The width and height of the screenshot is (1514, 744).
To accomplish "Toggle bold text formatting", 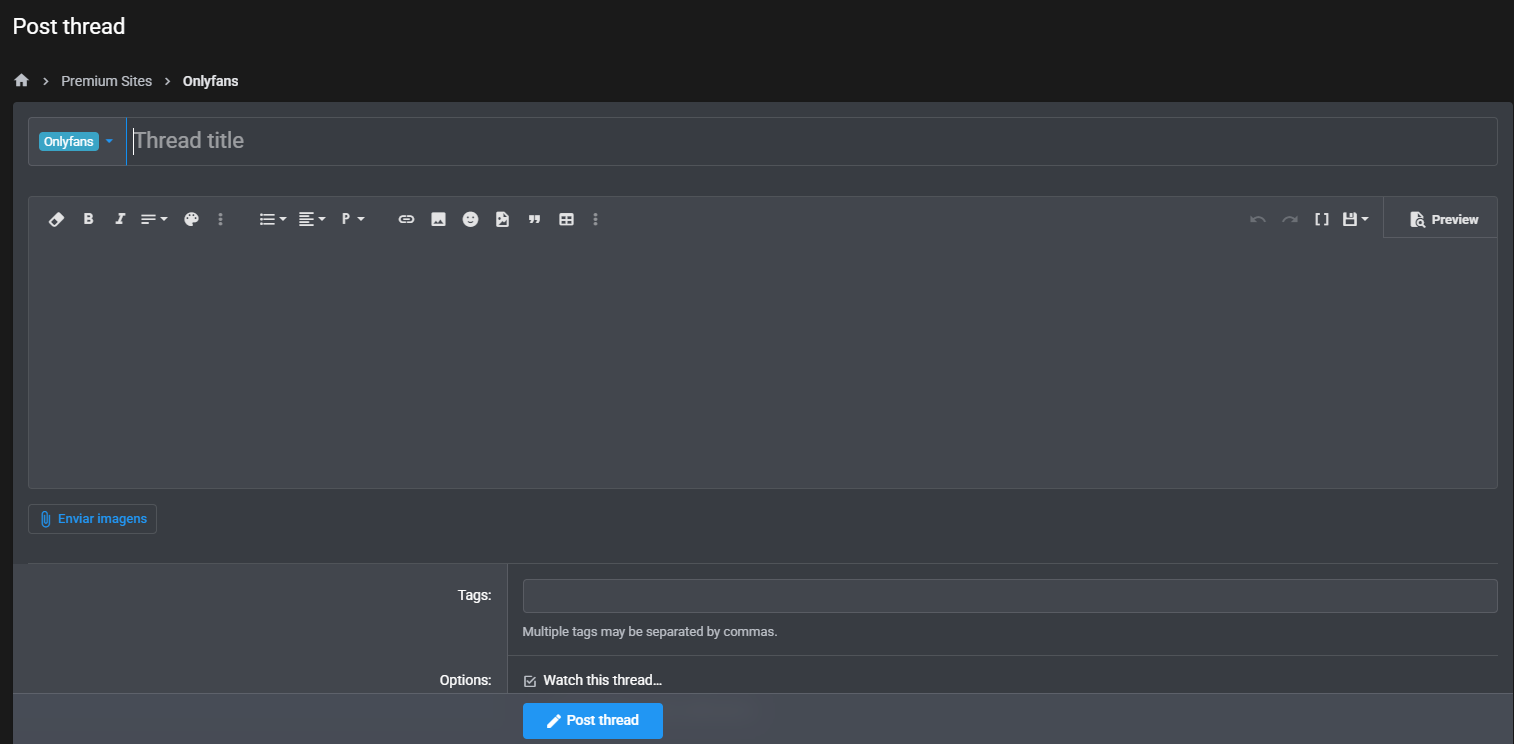I will [88, 219].
